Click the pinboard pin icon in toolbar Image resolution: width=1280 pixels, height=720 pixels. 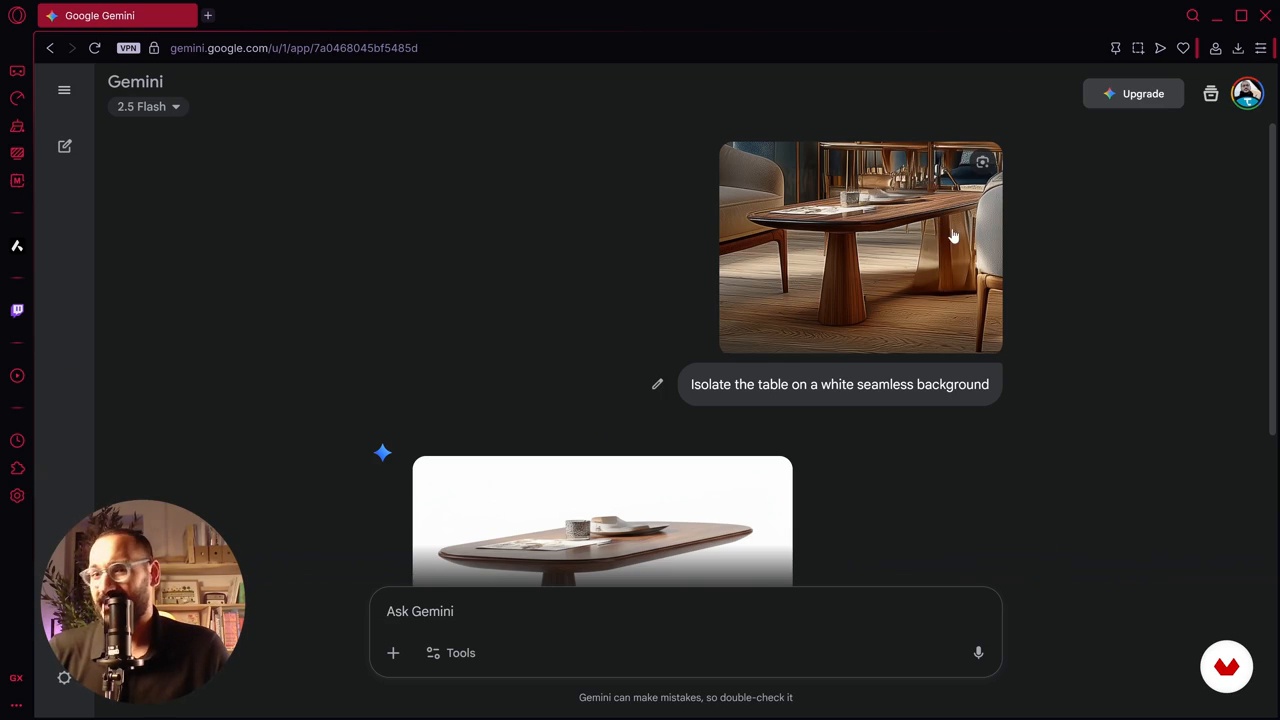pos(1116,48)
